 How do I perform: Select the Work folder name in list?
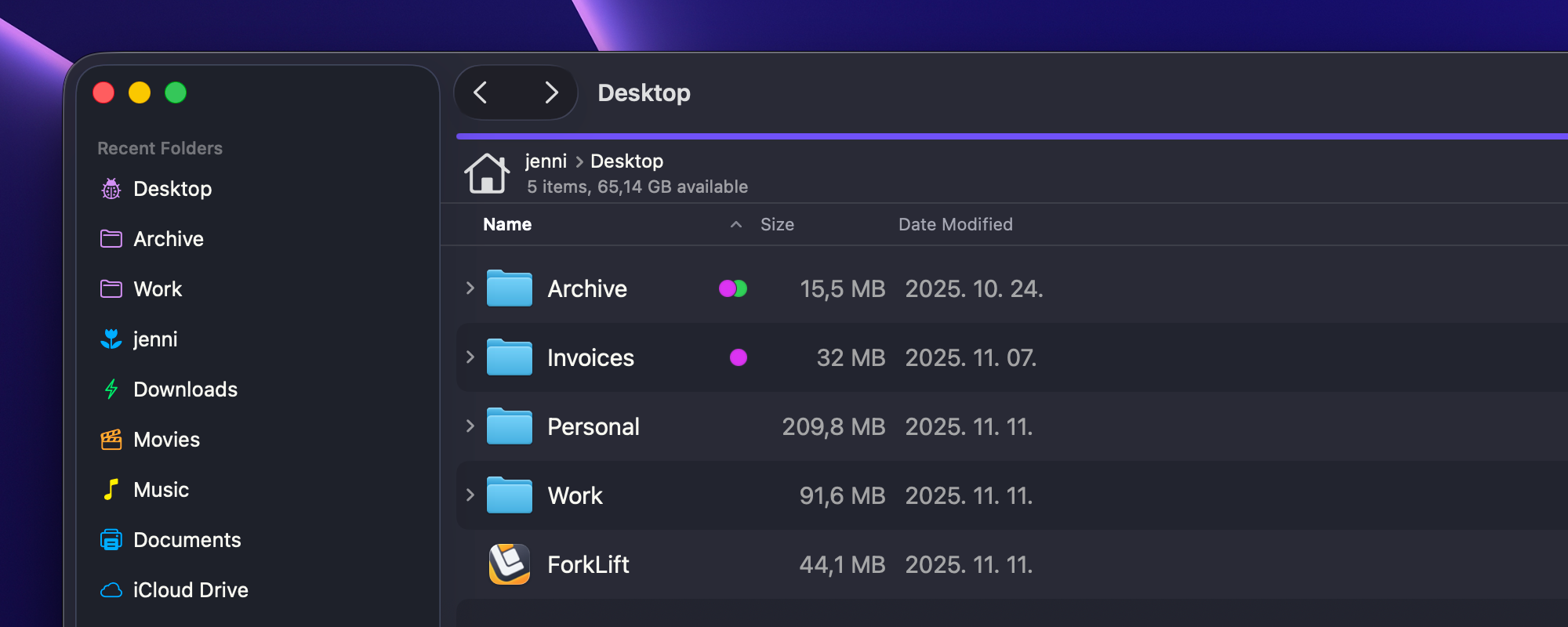tap(575, 496)
